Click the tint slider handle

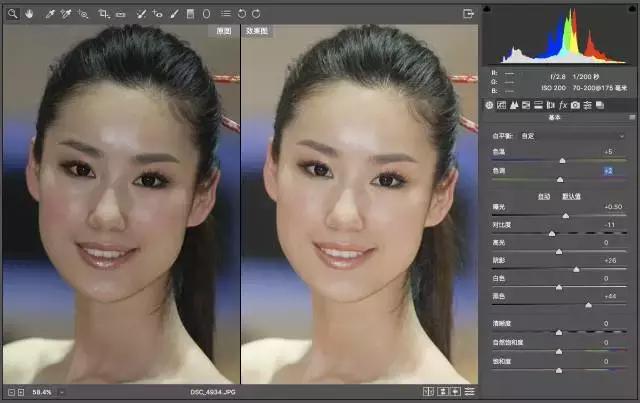(x=560, y=180)
